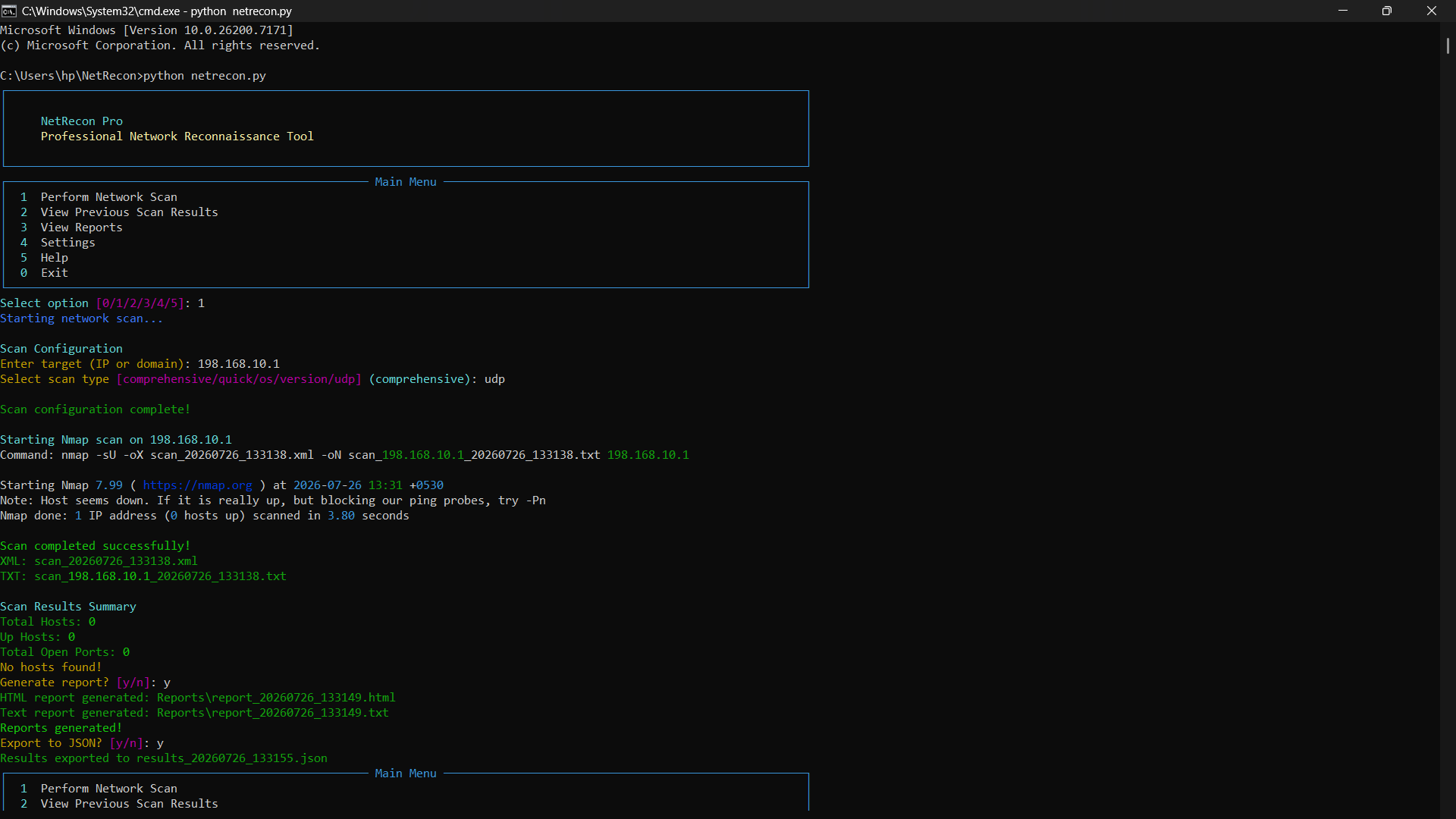The height and width of the screenshot is (819, 1456).
Task: Click 'Note: Host seems down' line
Action: pyautogui.click(x=272, y=500)
